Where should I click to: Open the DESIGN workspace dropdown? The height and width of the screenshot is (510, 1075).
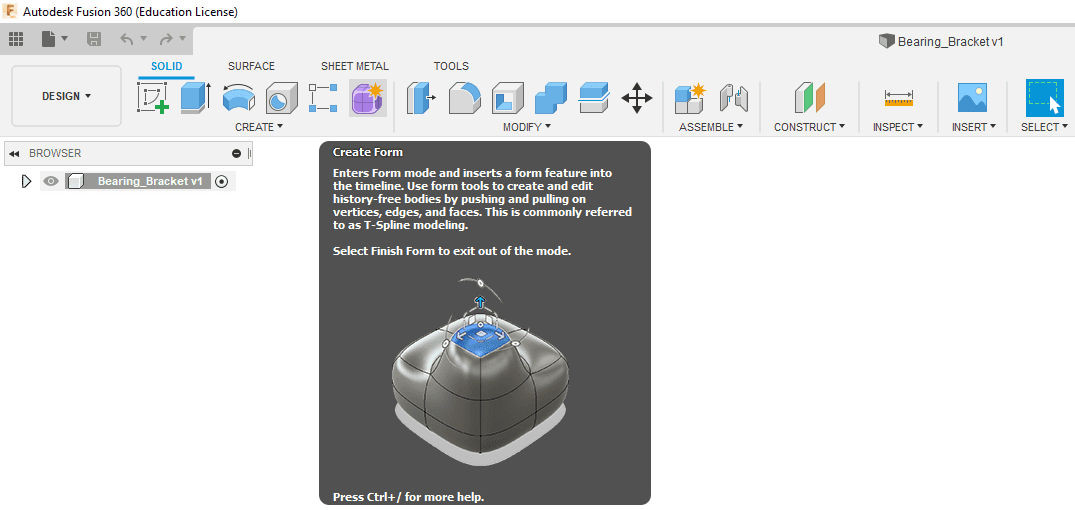(66, 96)
